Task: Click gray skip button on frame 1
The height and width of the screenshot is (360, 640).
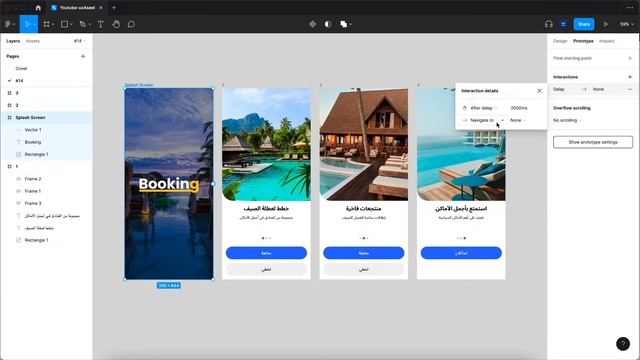Action: (266, 269)
